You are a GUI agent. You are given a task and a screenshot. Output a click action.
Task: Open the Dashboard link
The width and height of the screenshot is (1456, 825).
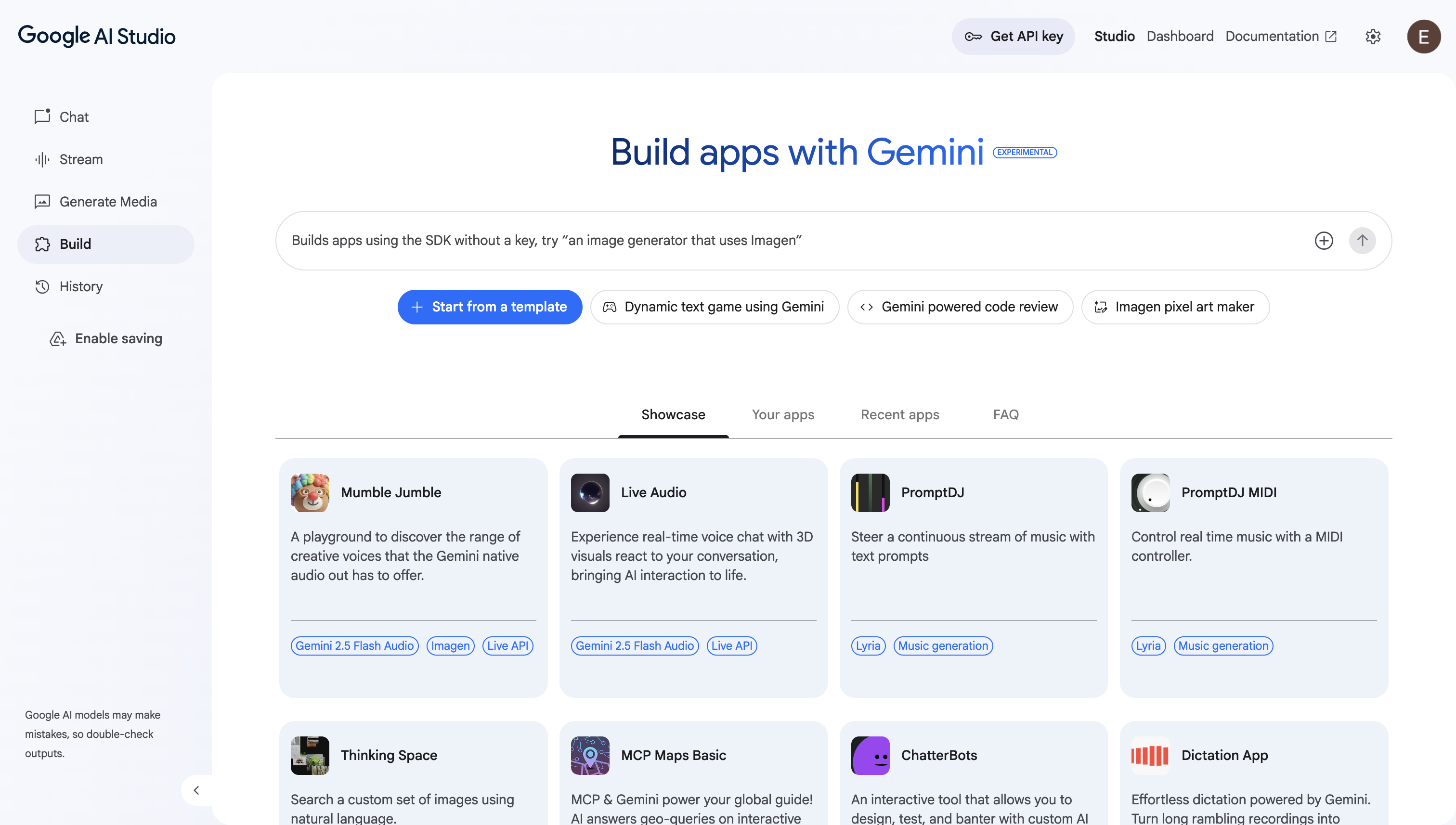coord(1180,36)
